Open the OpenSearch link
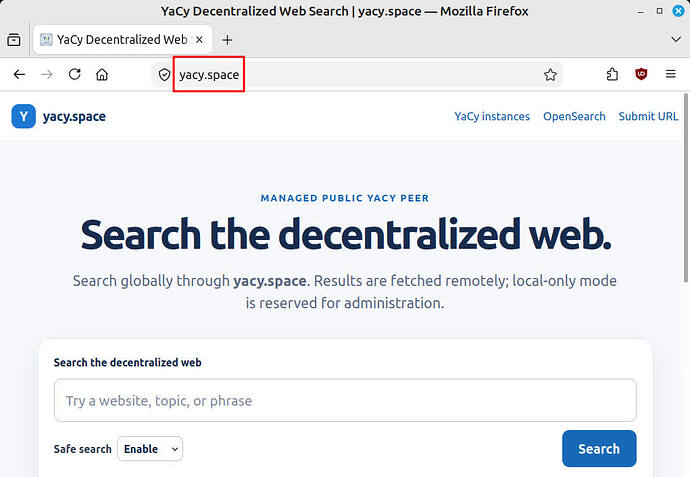690x477 pixels. tap(574, 116)
